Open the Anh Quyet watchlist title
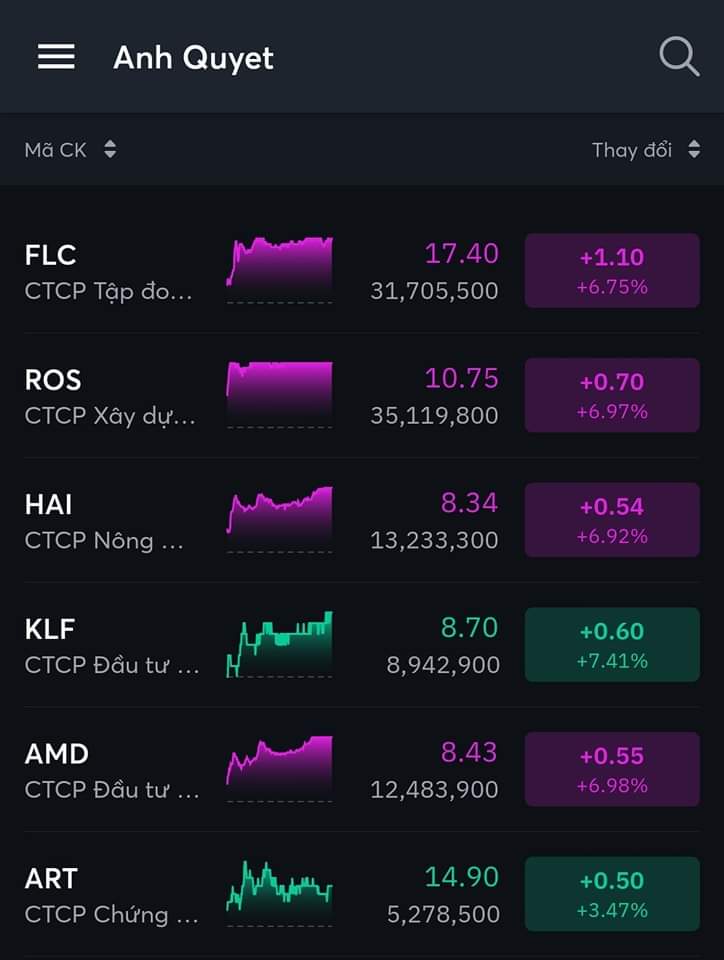This screenshot has width=724, height=960. click(193, 57)
